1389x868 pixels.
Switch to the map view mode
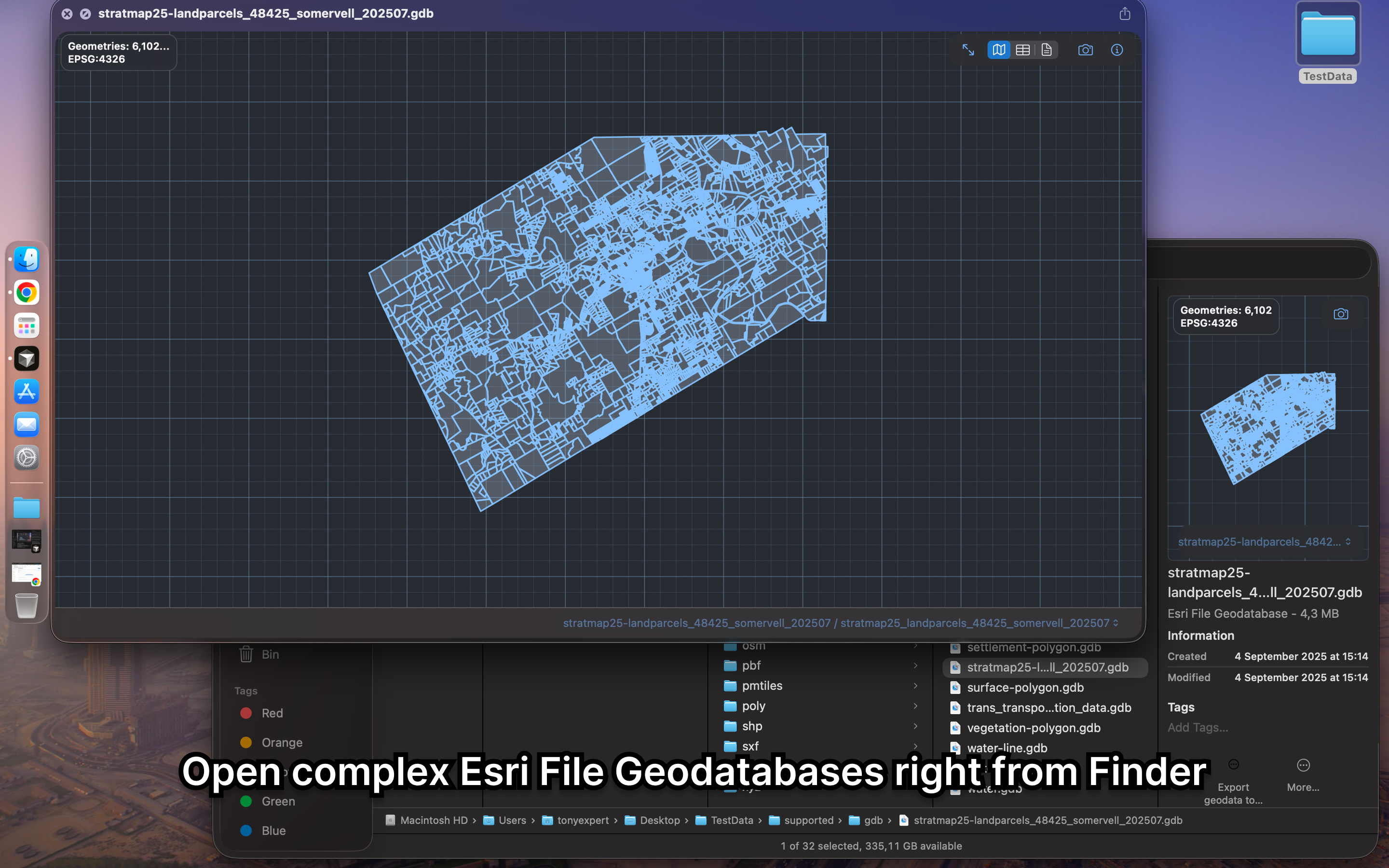point(999,50)
